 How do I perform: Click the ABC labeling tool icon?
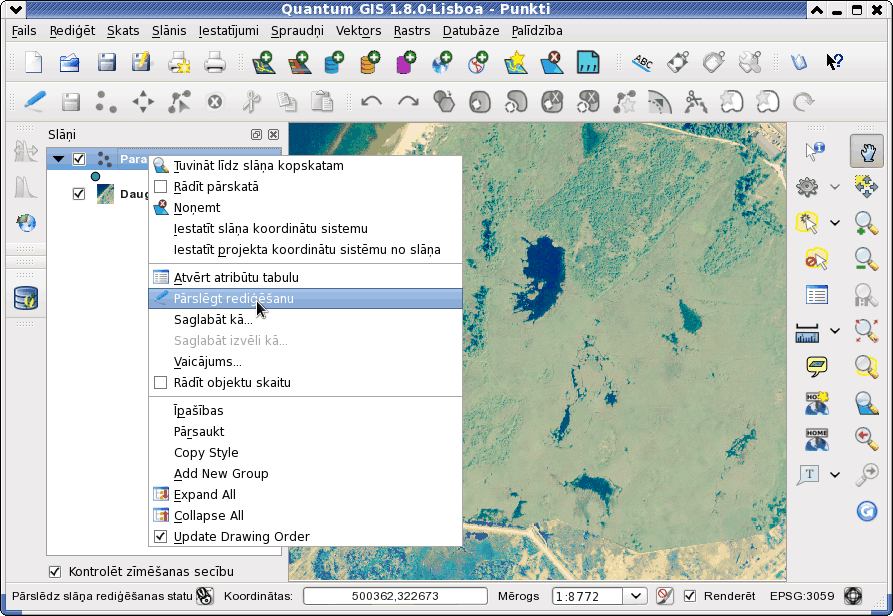tap(642, 62)
